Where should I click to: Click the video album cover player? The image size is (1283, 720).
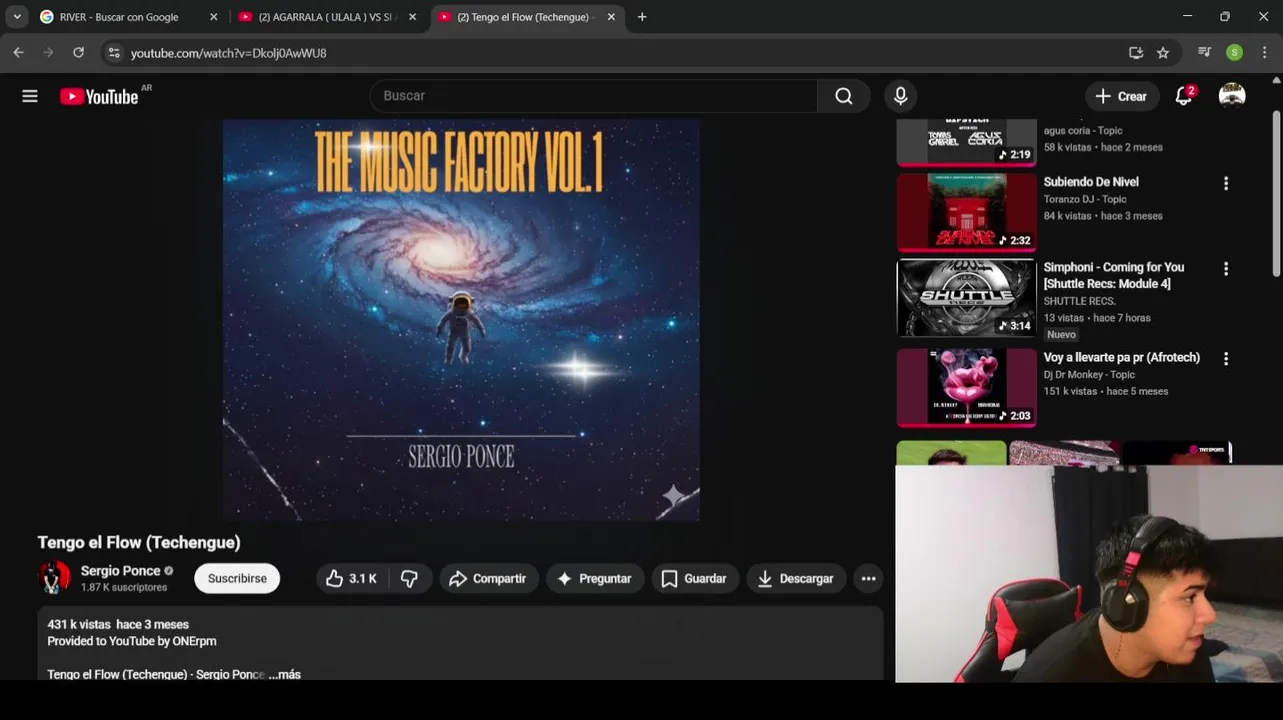click(x=461, y=320)
